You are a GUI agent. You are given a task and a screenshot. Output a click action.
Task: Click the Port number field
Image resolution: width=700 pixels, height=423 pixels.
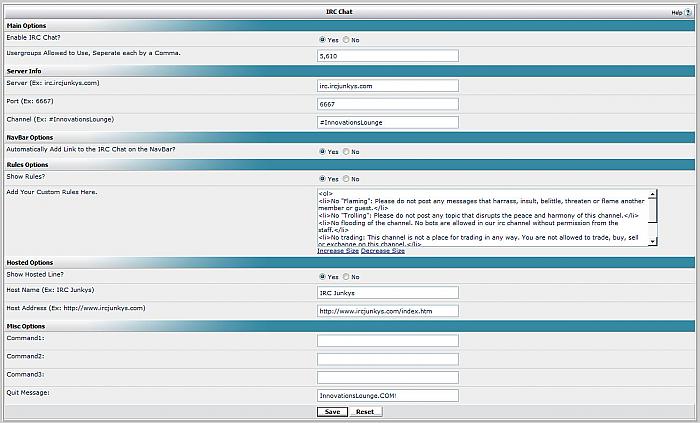point(387,104)
